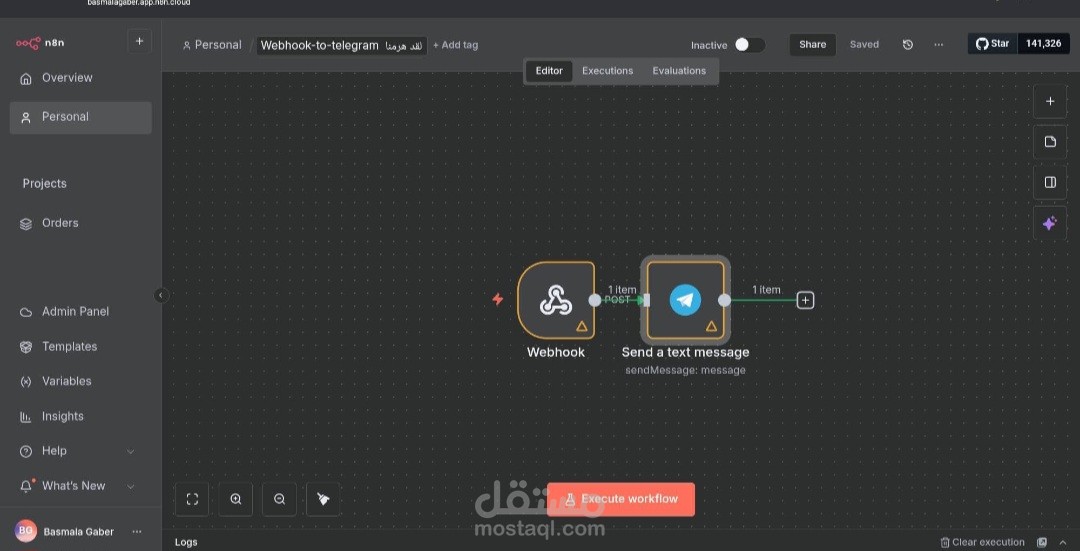Click the Webhook node output connector

click(594, 300)
